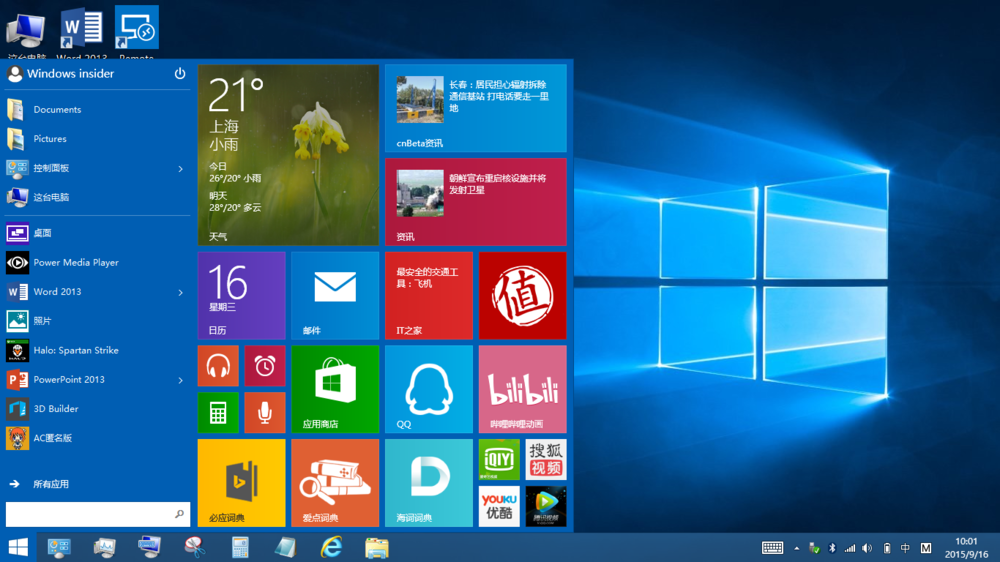Open the bilibili 哔哩哔哩动画 tile
Viewport: 1000px width, 562px height.
522,389
